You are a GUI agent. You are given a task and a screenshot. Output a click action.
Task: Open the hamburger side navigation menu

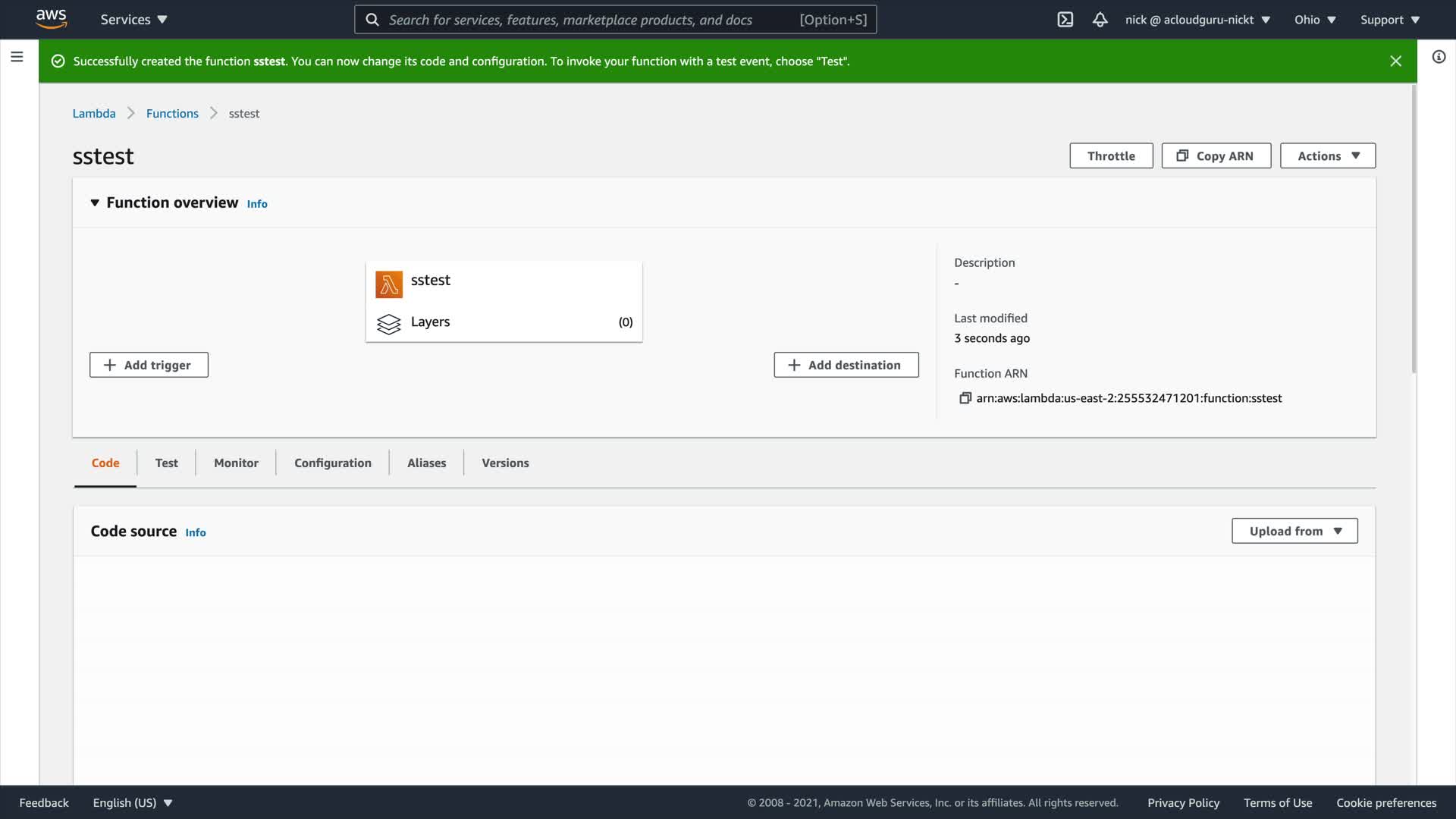17,57
